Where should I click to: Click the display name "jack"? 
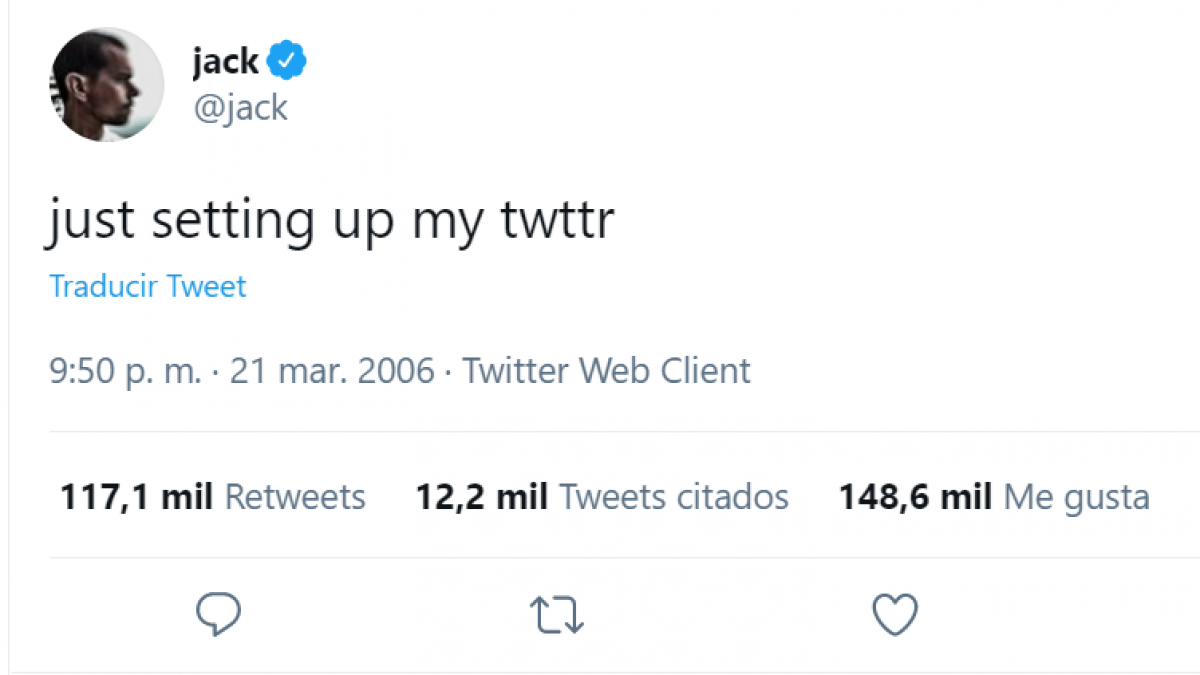click(x=225, y=63)
